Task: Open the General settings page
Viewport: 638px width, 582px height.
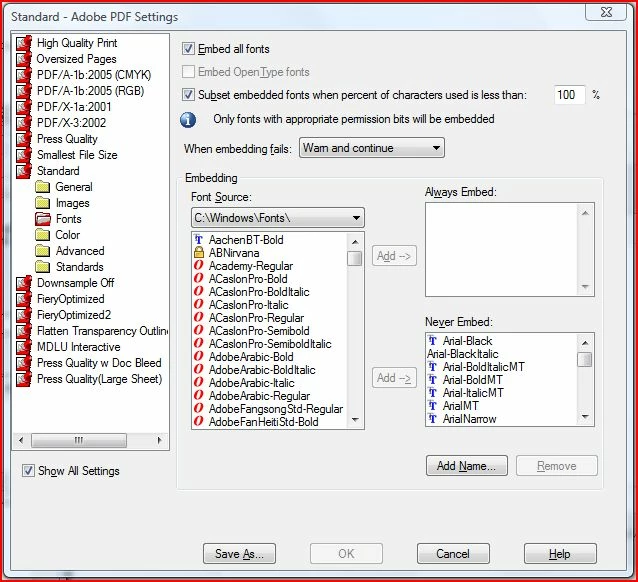Action: pyautogui.click(x=74, y=187)
